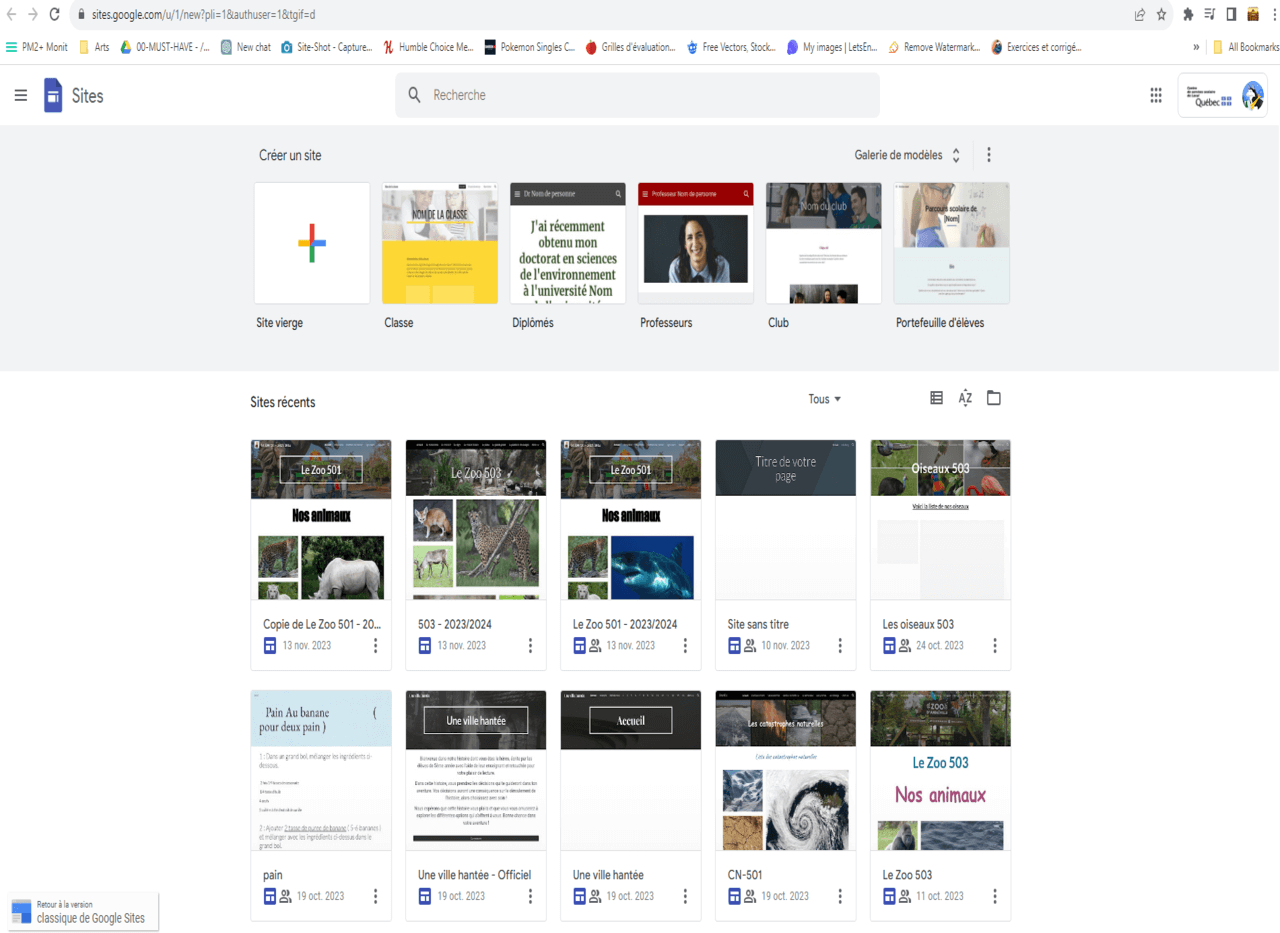Open the Remove Watermark bookmark
The width and height of the screenshot is (1280, 933).
pos(934,47)
